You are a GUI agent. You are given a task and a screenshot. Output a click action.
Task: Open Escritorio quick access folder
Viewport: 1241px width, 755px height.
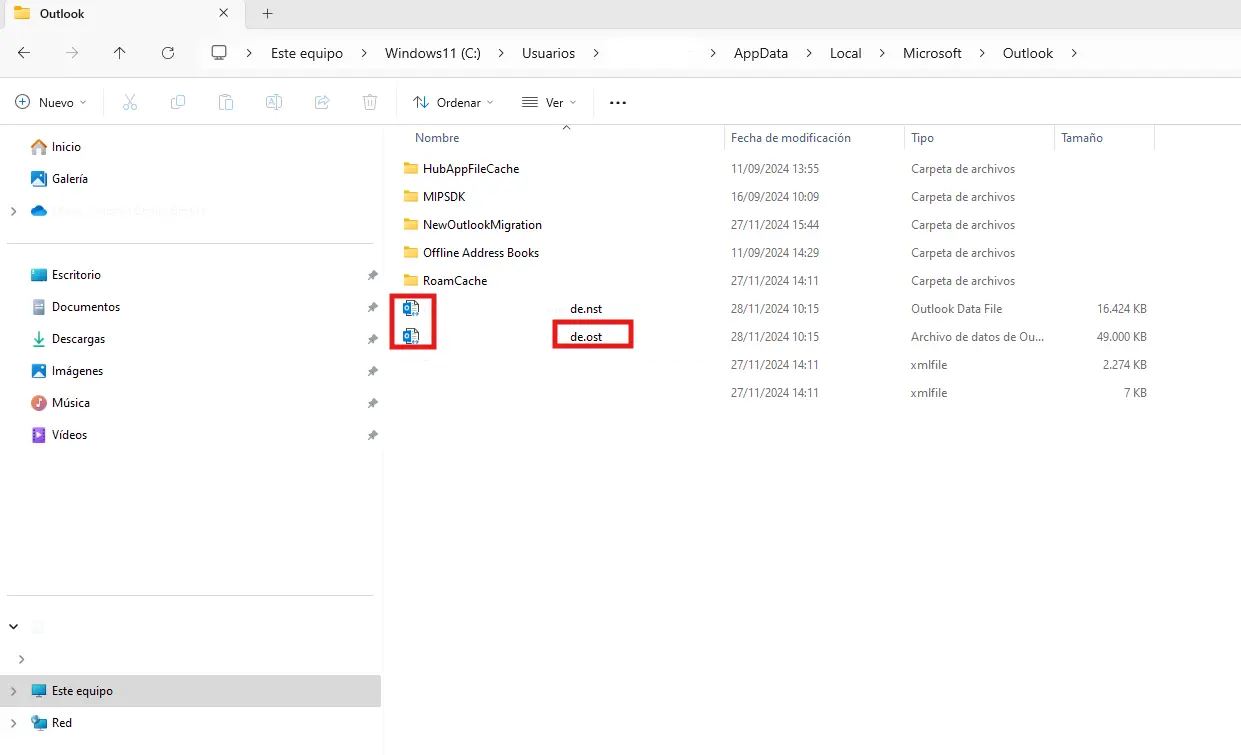coord(76,275)
